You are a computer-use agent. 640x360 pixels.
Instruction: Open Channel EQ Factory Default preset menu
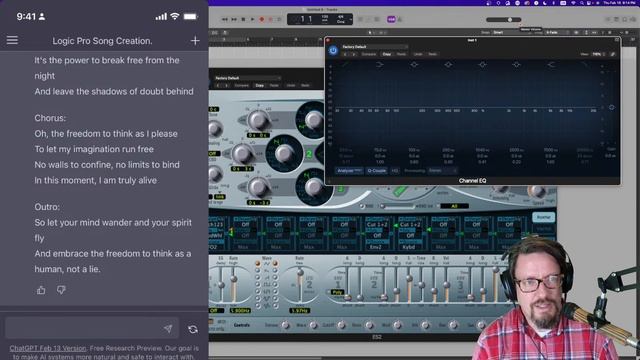click(374, 47)
